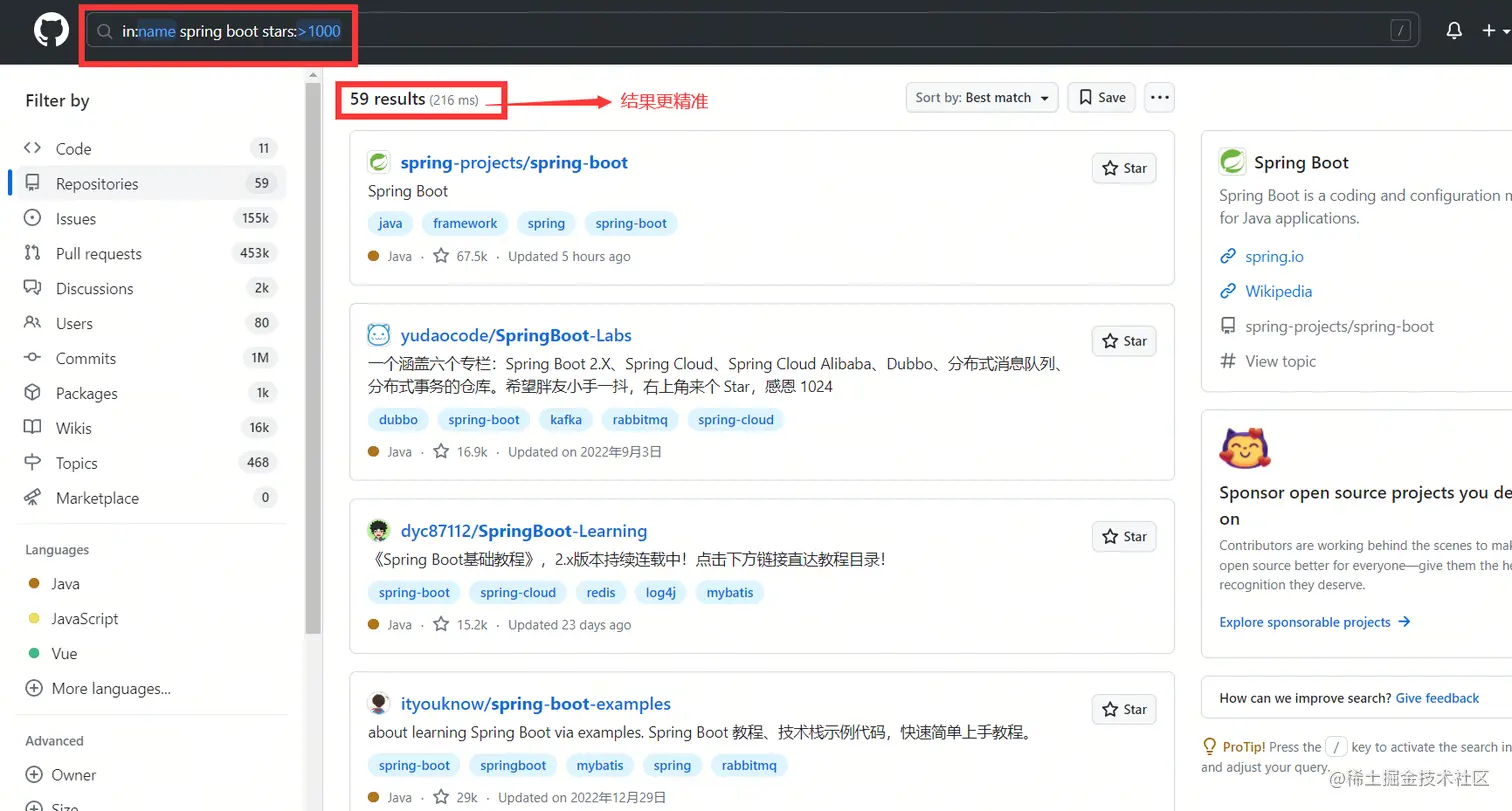This screenshot has height=811, width=1512.
Task: Open spring-projects/spring-boot repository
Action: 514,163
